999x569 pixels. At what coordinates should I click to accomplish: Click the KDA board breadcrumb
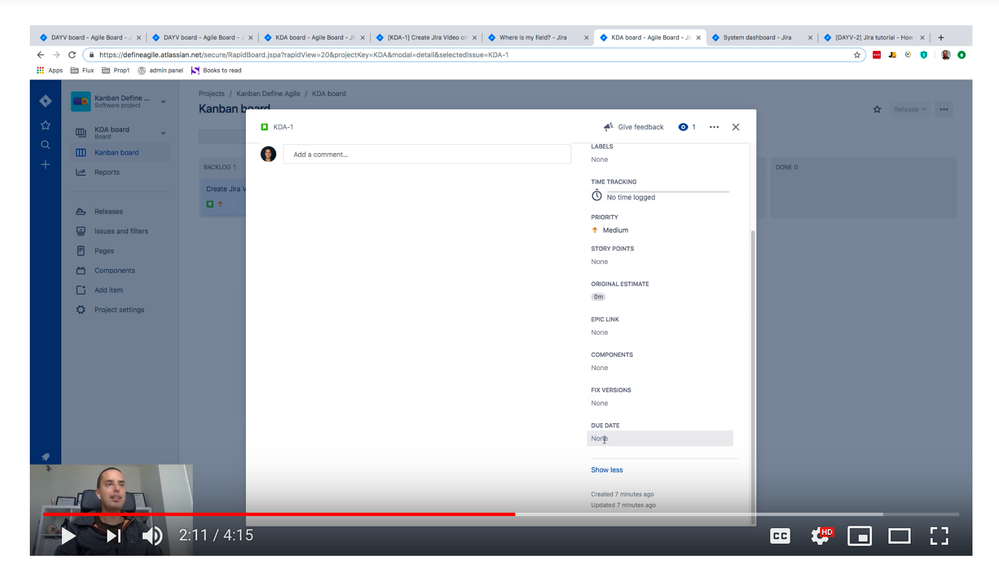(329, 94)
